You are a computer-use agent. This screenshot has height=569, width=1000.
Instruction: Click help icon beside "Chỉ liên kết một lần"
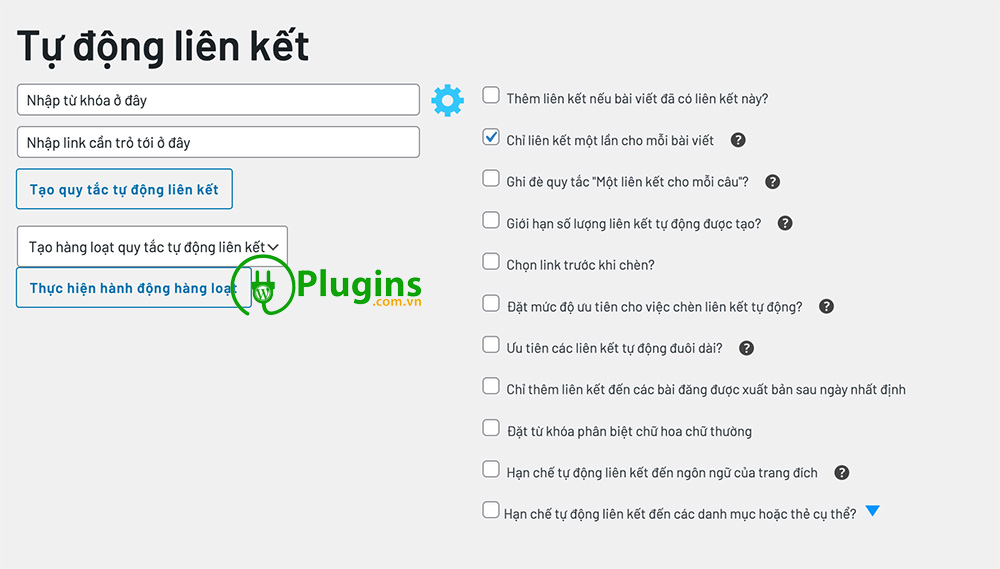click(738, 140)
